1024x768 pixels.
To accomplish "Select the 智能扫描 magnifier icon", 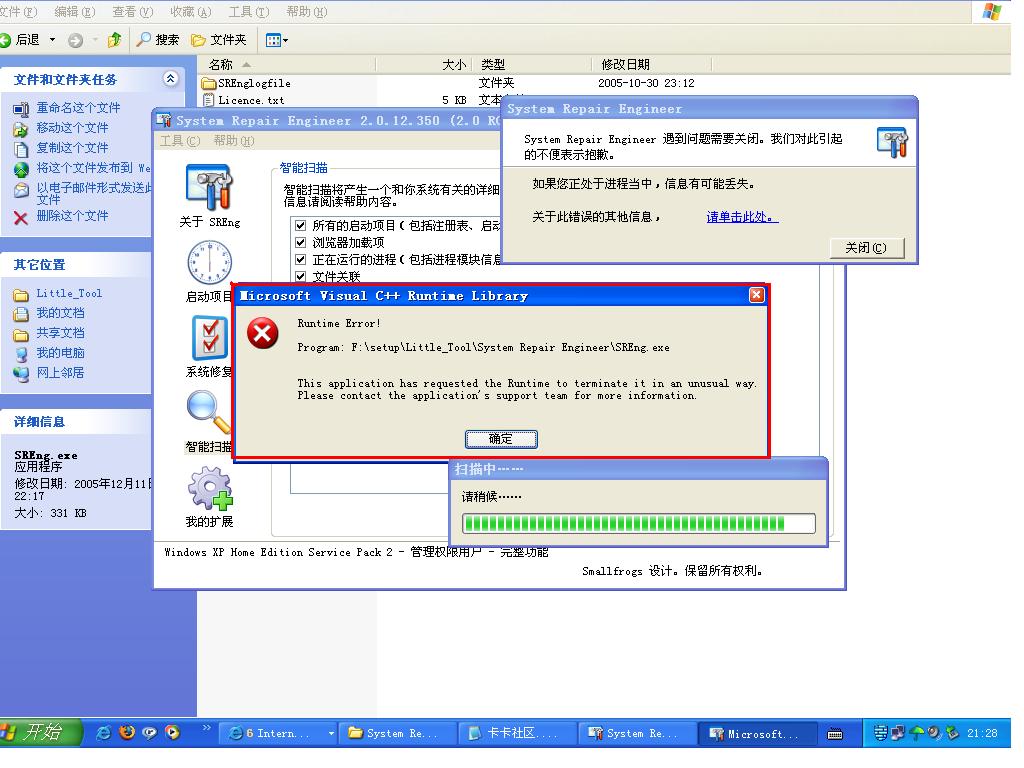I will click(x=208, y=412).
